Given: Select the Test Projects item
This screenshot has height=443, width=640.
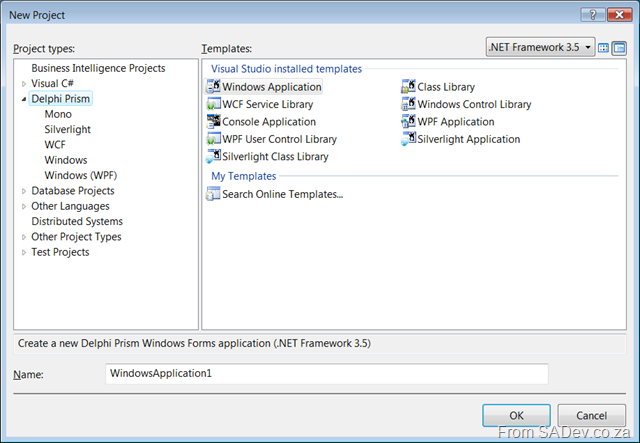Looking at the screenshot, I should (60, 252).
